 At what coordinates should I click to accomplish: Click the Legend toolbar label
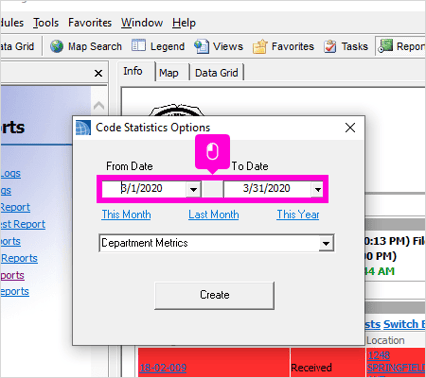[x=167, y=46]
